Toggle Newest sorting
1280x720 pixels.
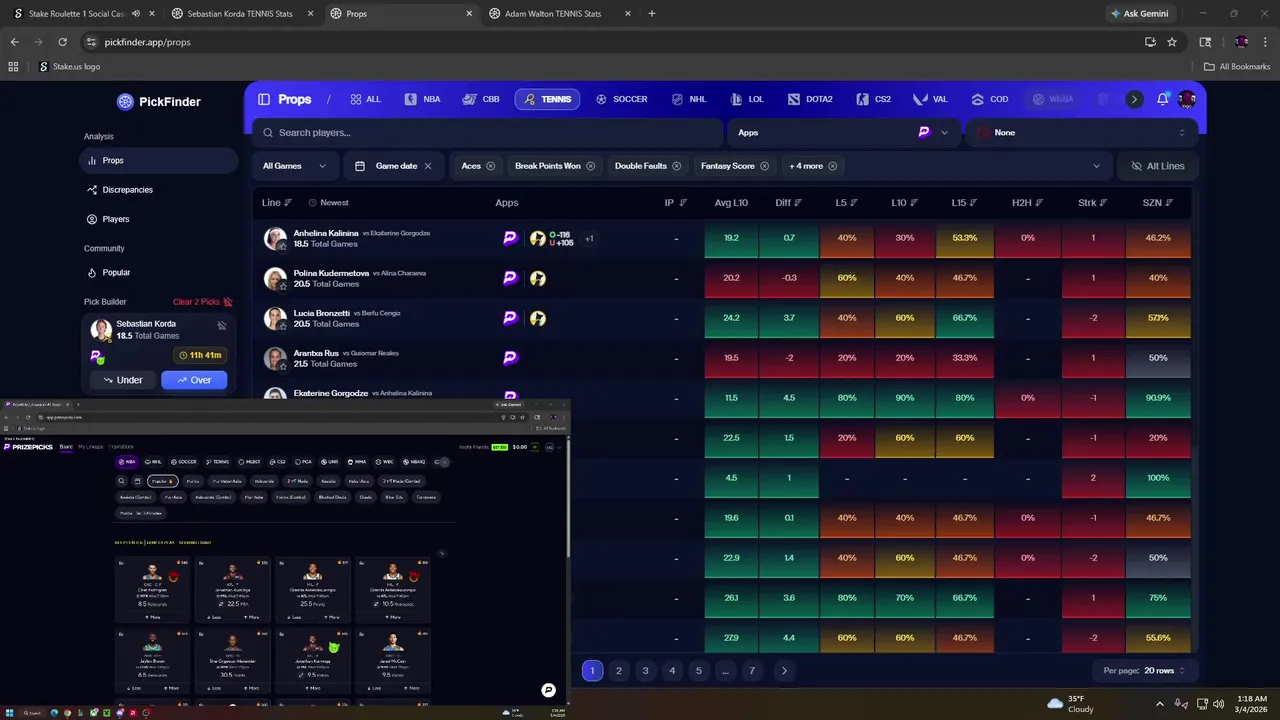328,203
